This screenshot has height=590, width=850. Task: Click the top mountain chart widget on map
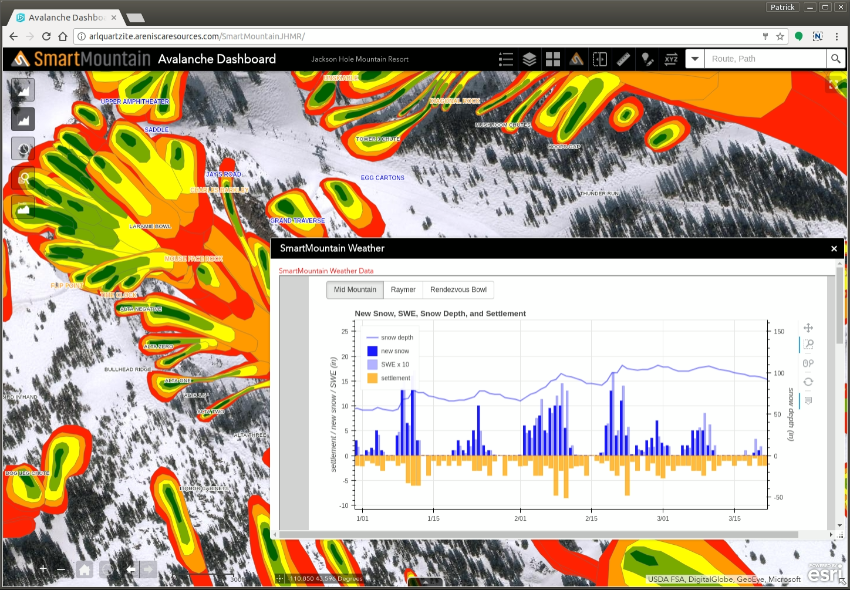pyautogui.click(x=23, y=90)
